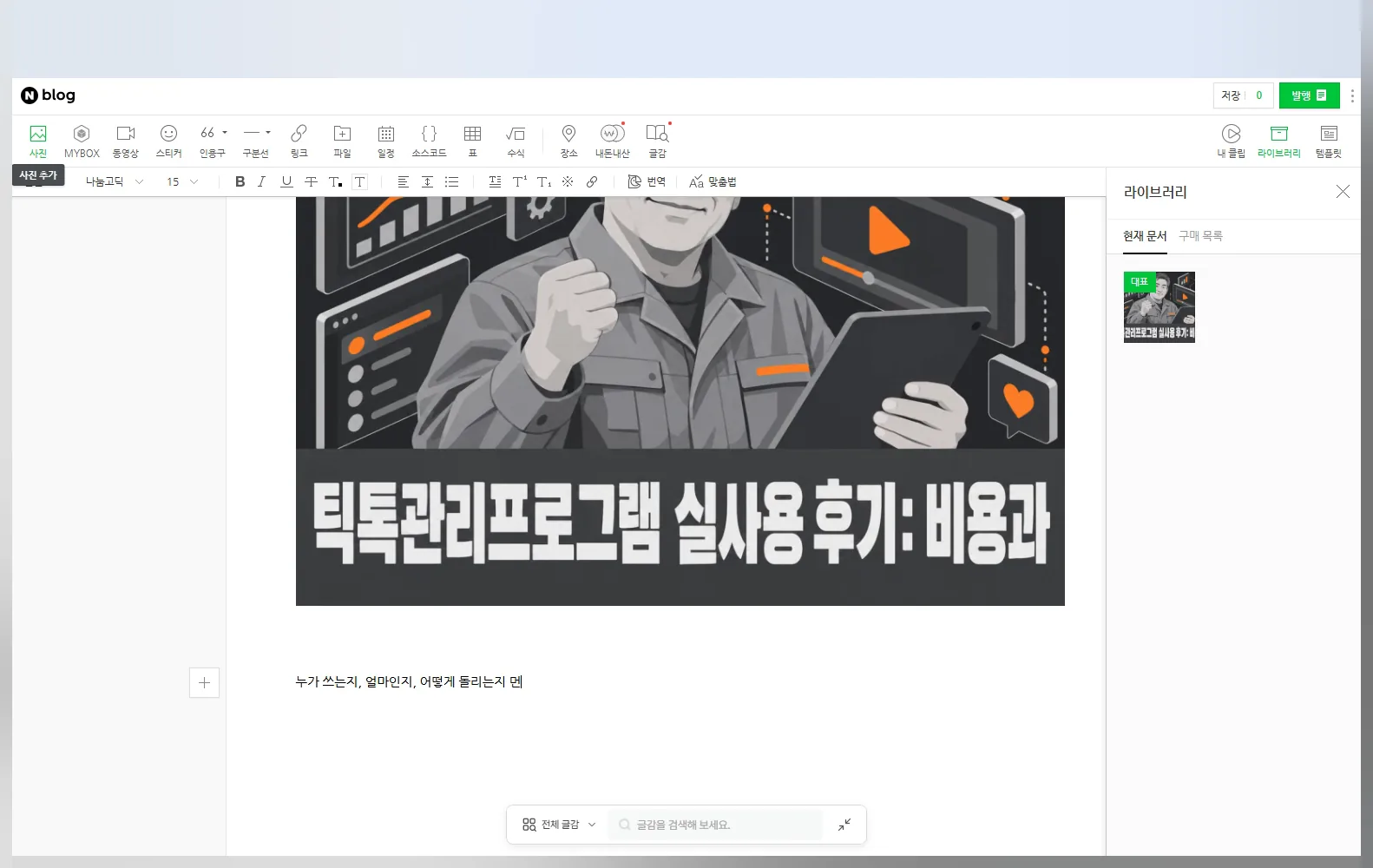The height and width of the screenshot is (868, 1373).
Task: Select the 대표 thumbnail in the library
Action: [x=1159, y=307]
